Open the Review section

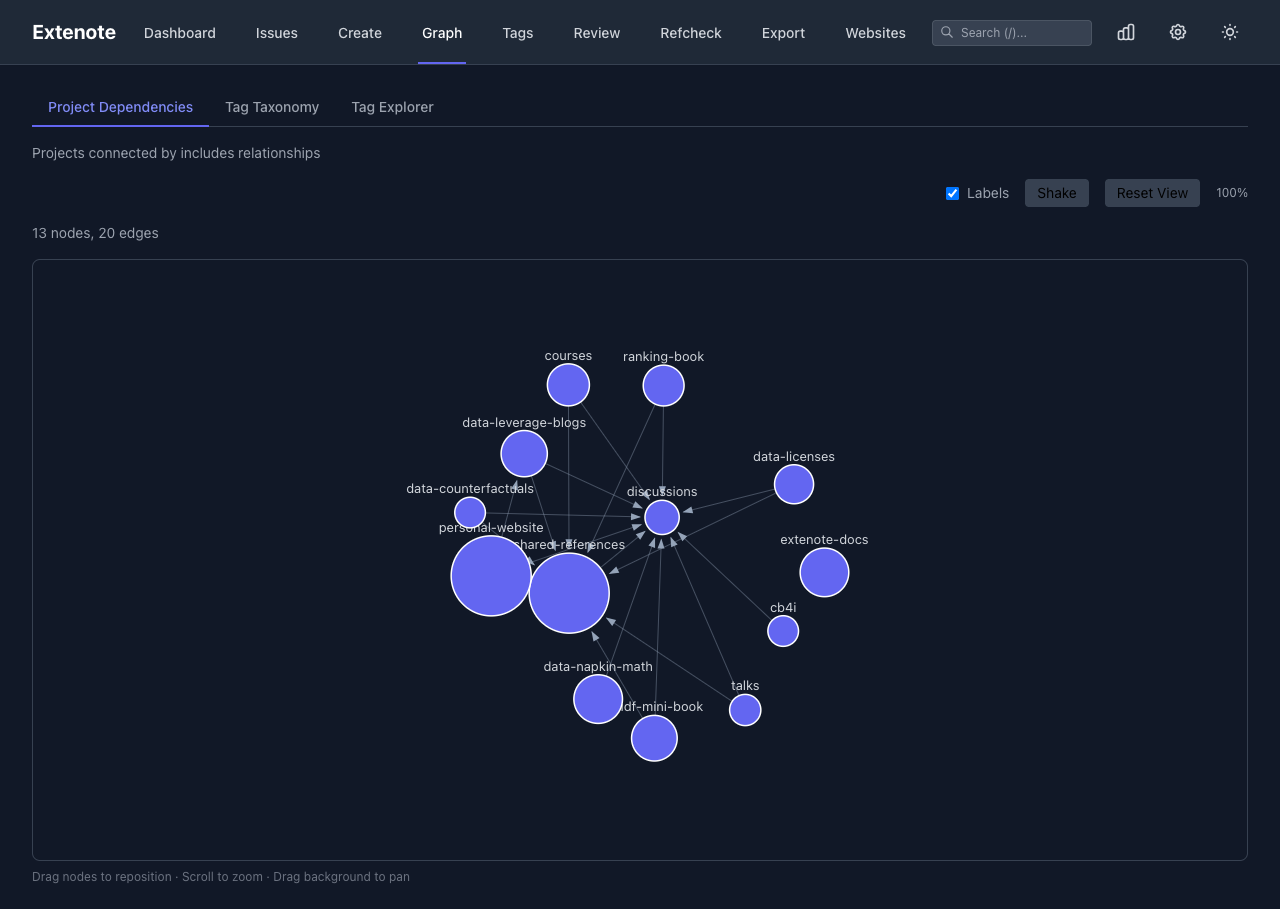(x=596, y=32)
